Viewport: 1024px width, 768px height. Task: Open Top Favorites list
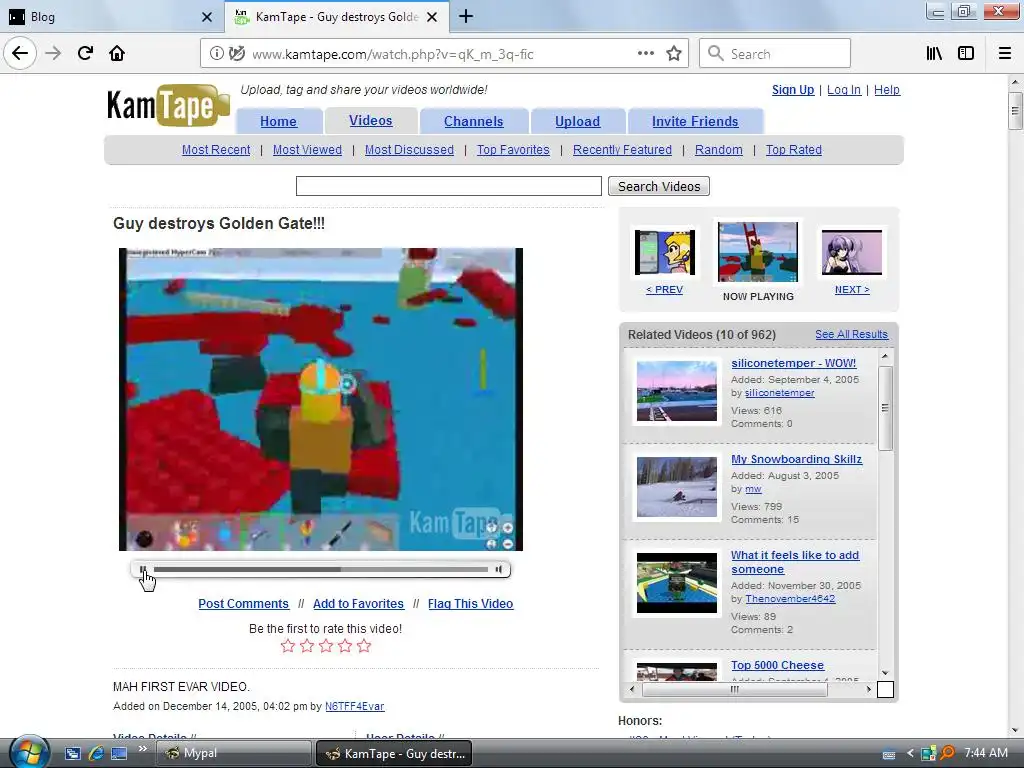[x=513, y=150]
